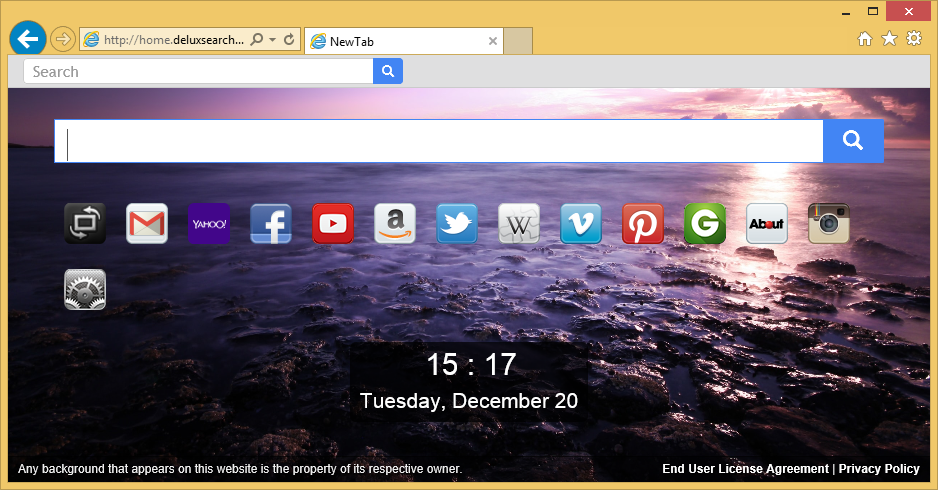Go back with the browser back arrow

(28, 39)
